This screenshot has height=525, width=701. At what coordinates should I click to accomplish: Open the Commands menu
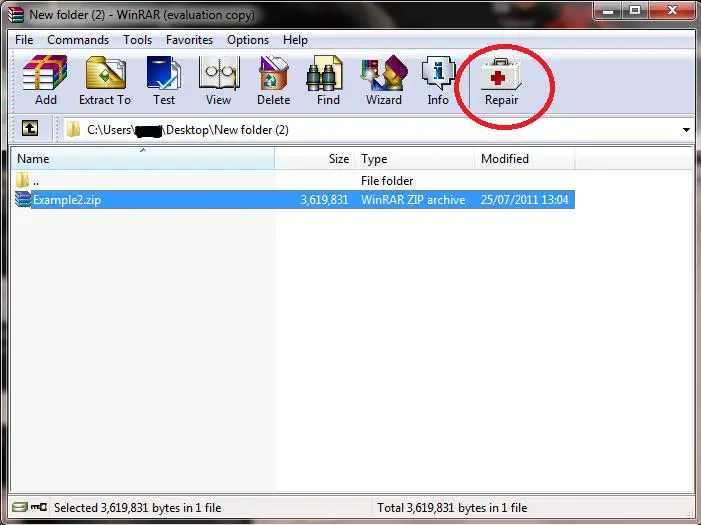click(78, 40)
